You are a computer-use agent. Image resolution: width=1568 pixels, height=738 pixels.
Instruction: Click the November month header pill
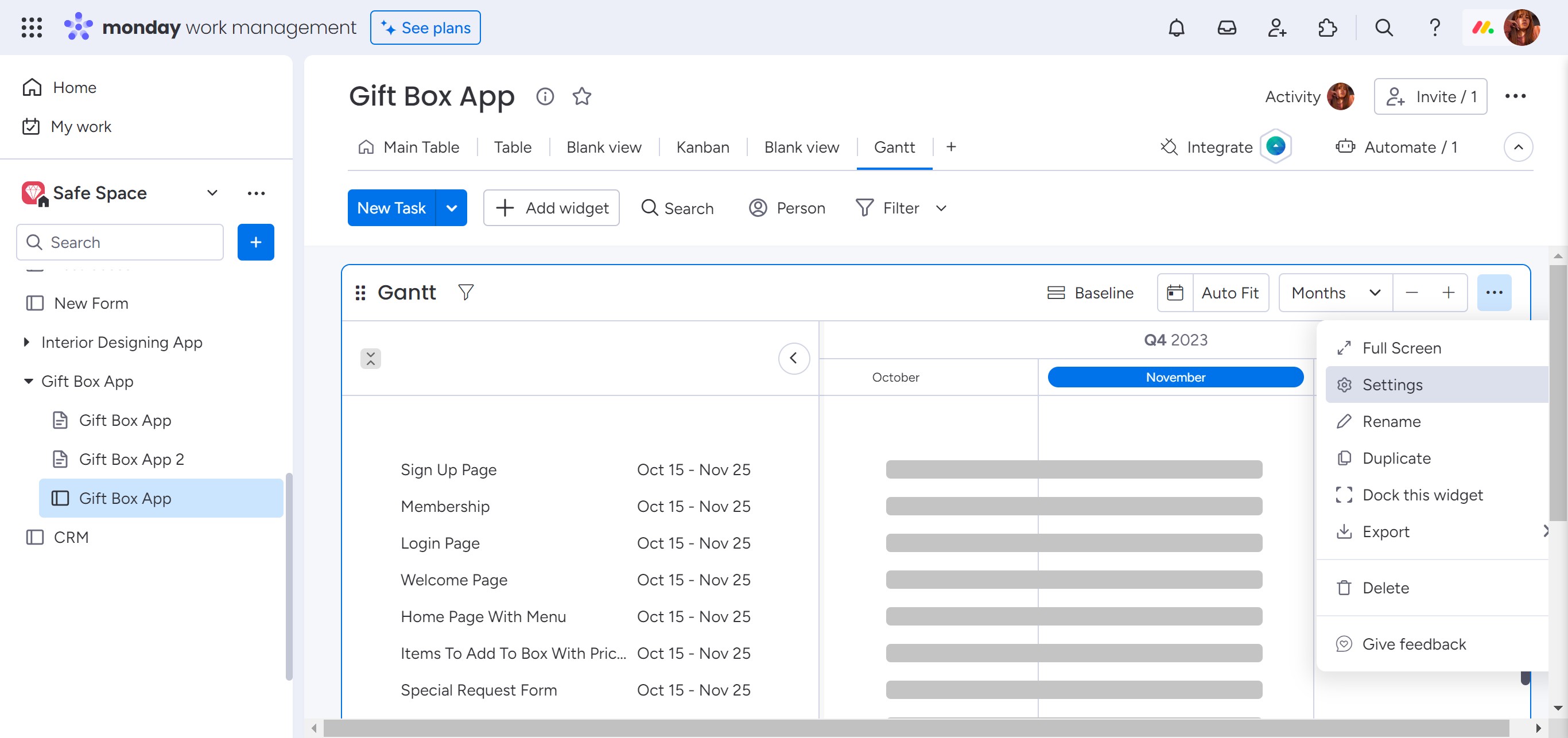click(x=1175, y=377)
